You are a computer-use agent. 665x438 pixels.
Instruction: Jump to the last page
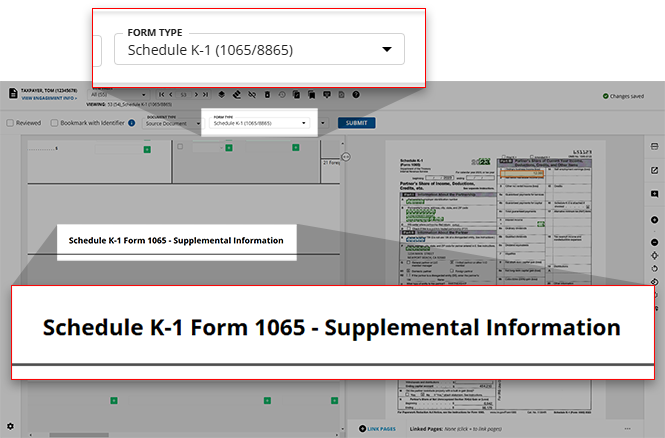pyautogui.click(x=205, y=95)
